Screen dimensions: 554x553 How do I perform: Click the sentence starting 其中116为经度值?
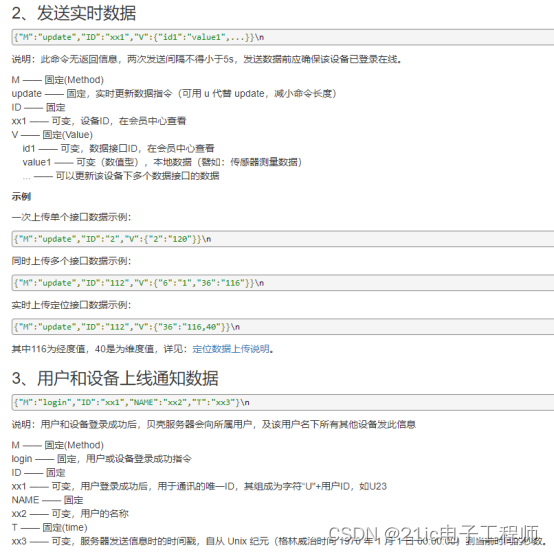[x=143, y=349]
